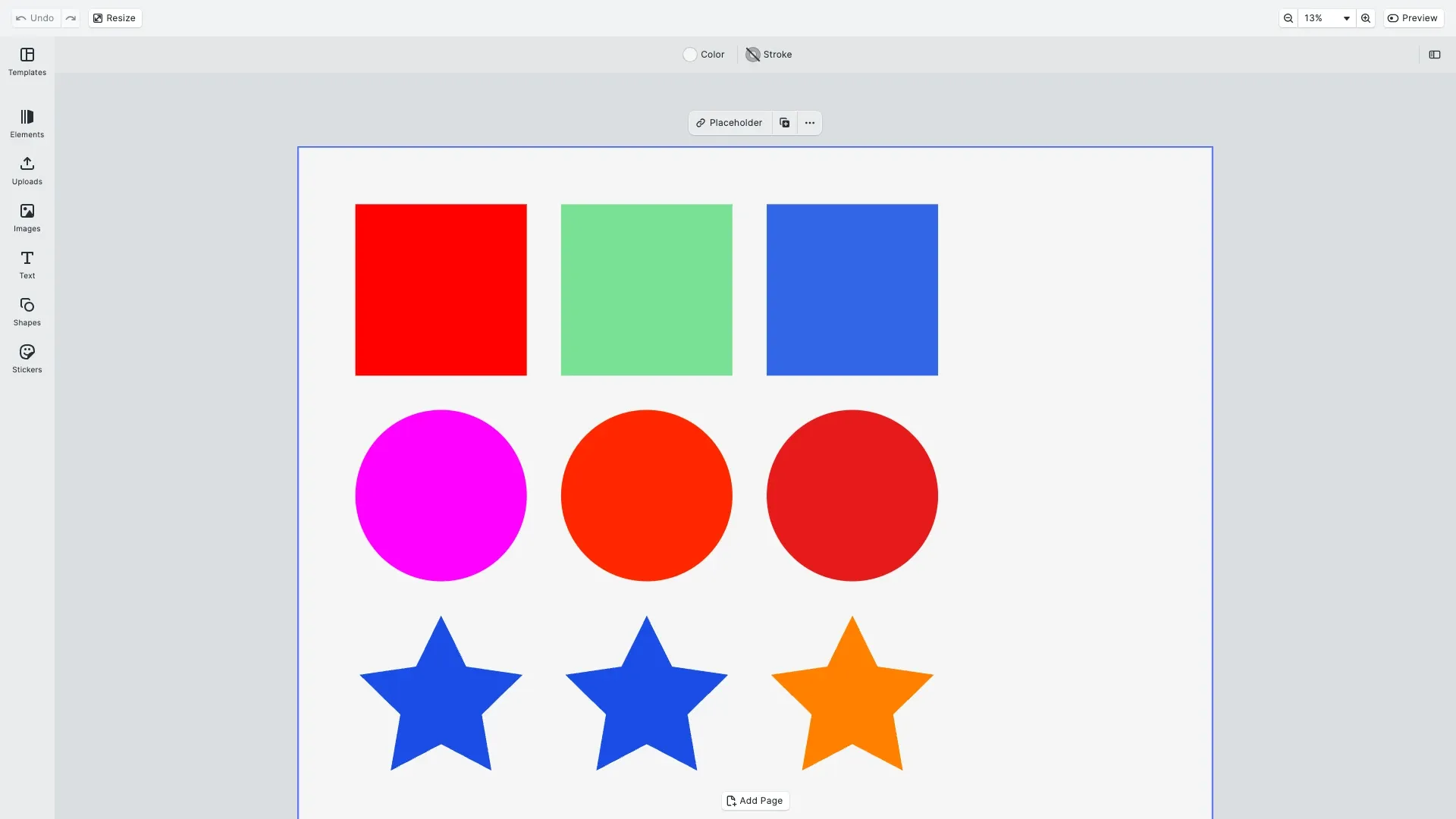Duplicate the page with copy icon
This screenshot has width=1456, height=819.
(784, 123)
